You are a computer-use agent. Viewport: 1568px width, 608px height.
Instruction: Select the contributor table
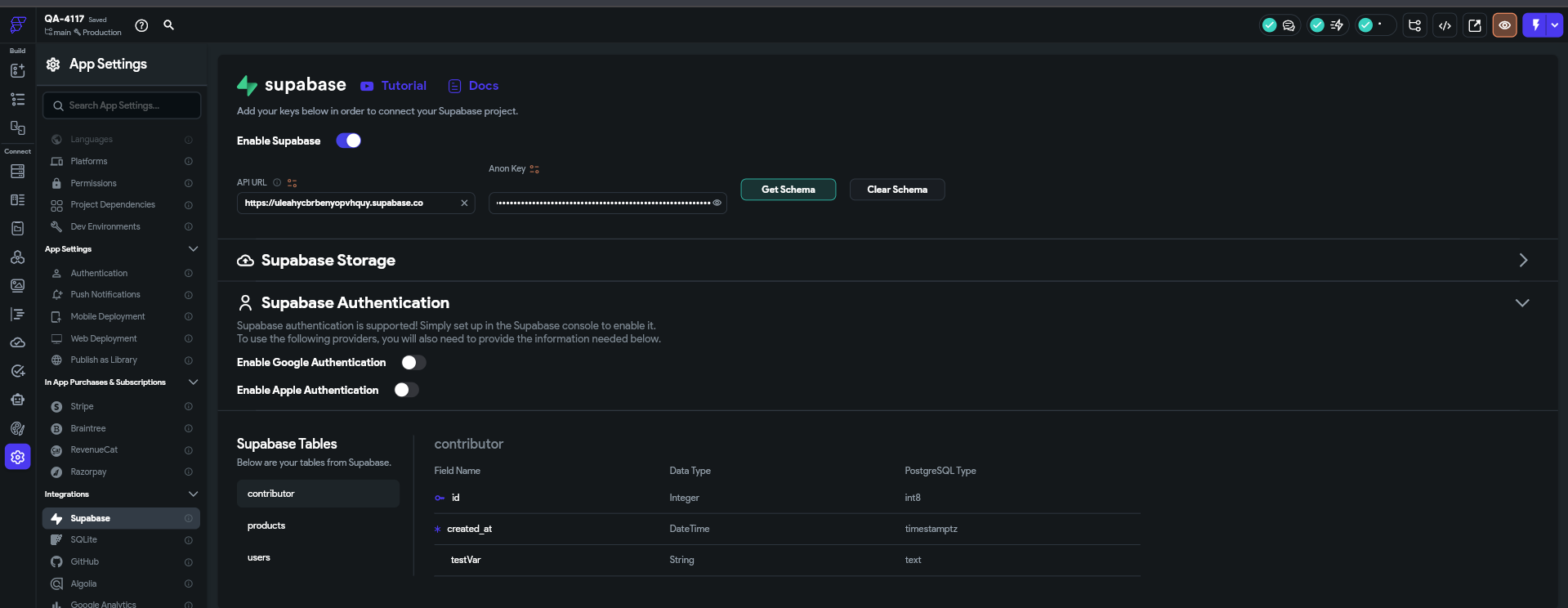coord(318,494)
